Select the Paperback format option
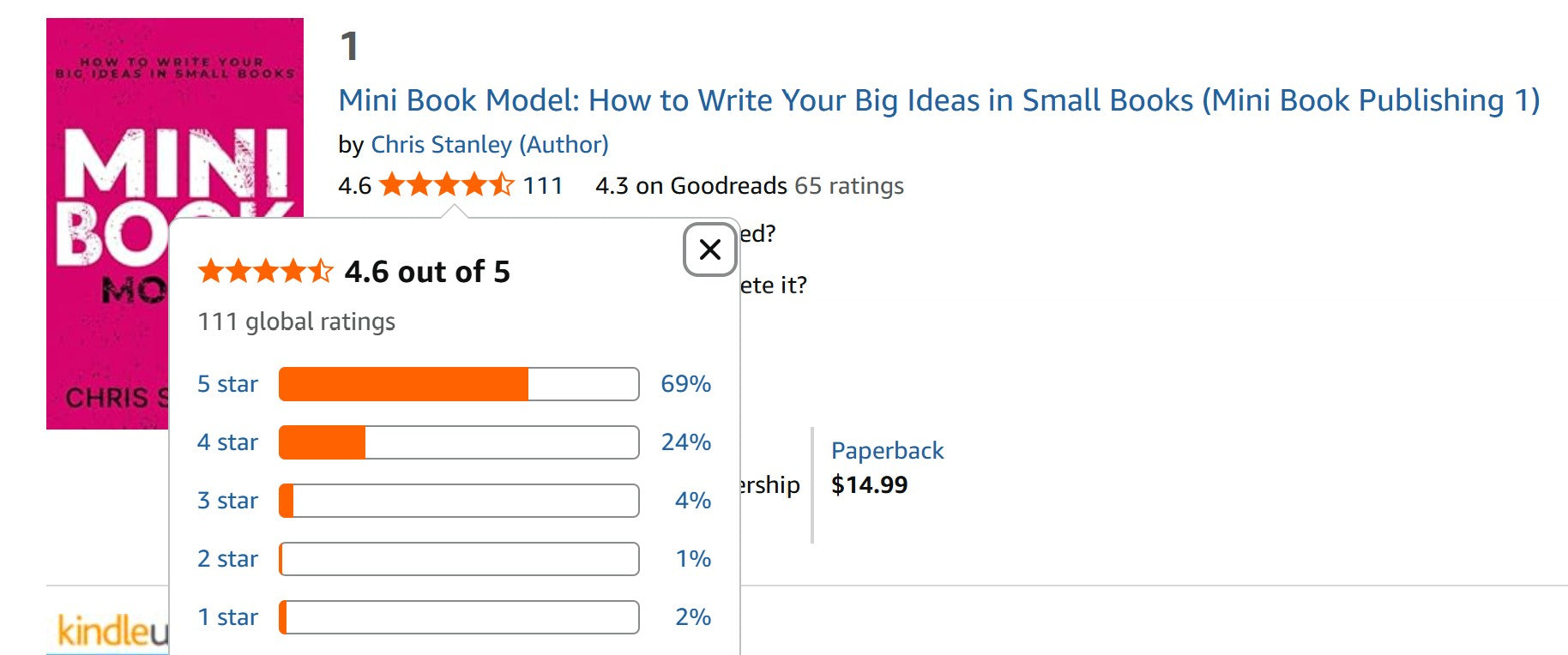The image size is (1568, 655). pos(885,450)
